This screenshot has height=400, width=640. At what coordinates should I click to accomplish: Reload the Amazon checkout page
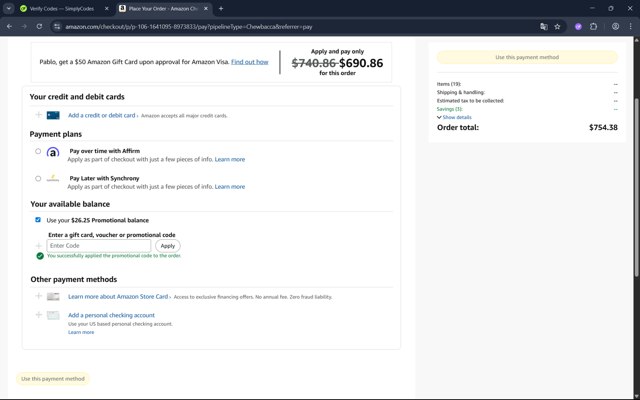[39, 27]
